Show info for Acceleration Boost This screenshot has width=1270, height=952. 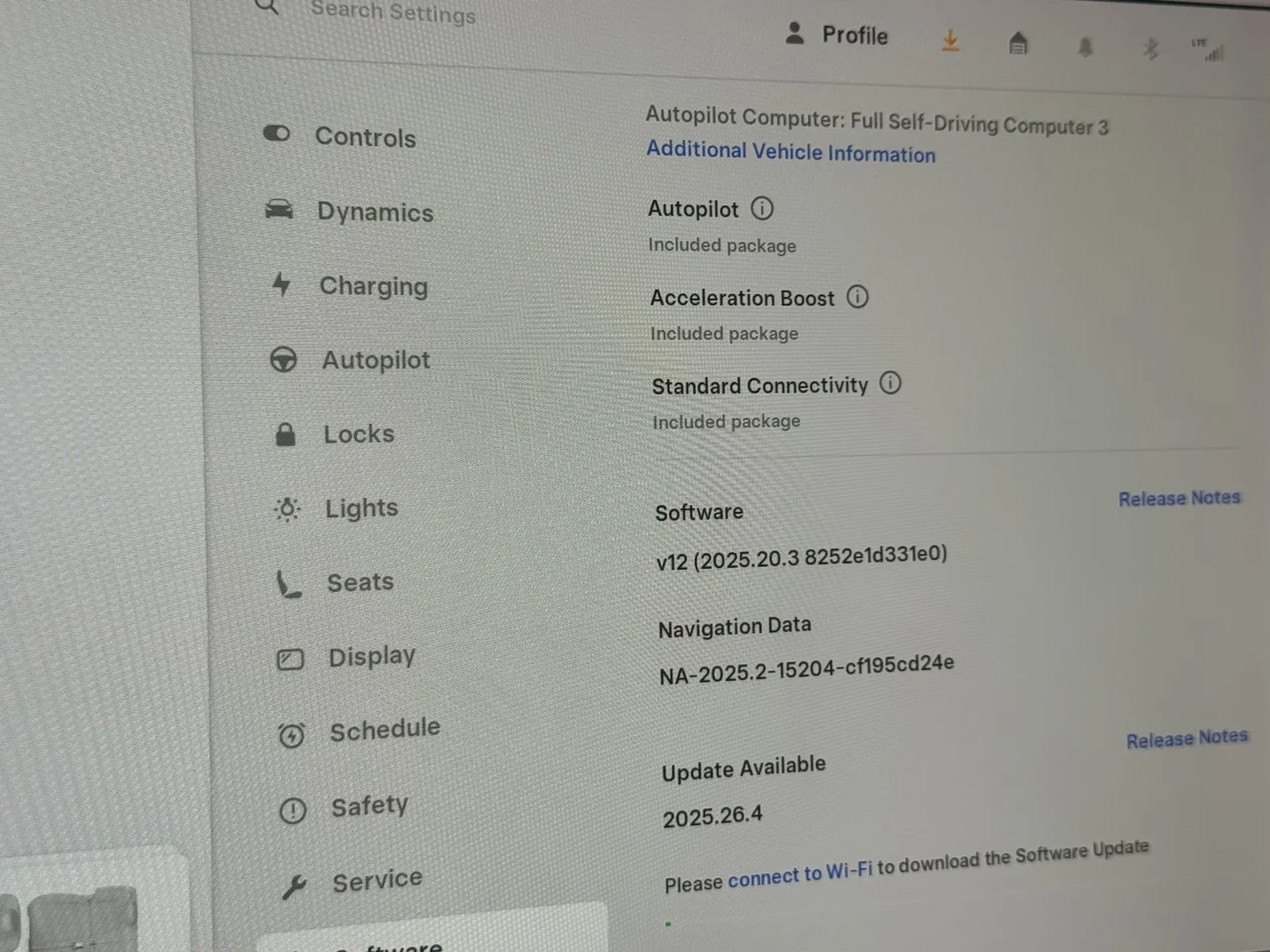(857, 297)
